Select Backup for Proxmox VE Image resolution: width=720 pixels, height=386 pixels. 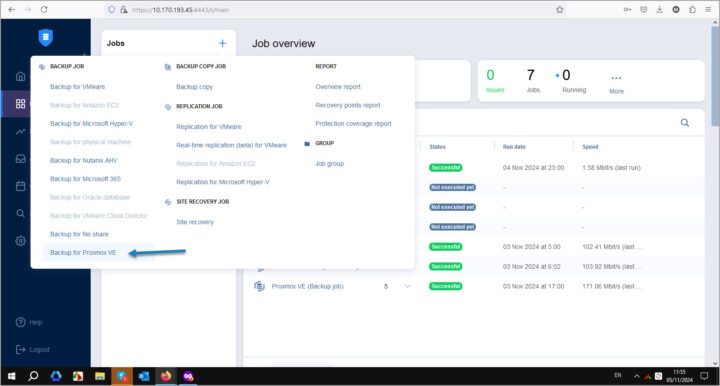tap(83, 252)
